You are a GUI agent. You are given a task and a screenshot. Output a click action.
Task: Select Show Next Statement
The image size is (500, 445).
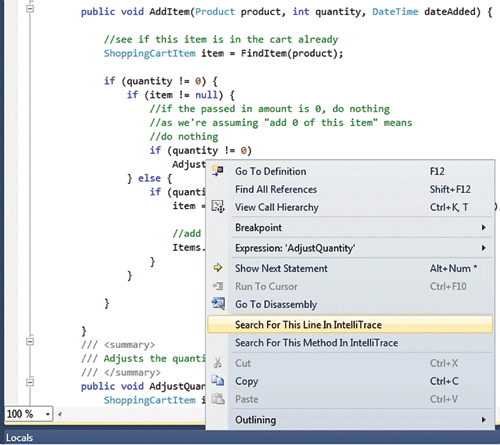350,268
